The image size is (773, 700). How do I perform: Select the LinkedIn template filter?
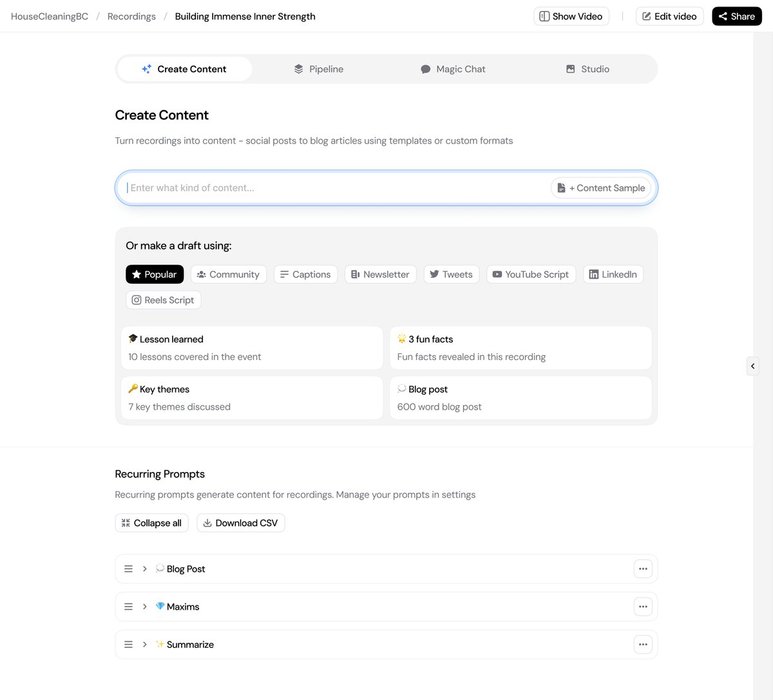tap(613, 275)
